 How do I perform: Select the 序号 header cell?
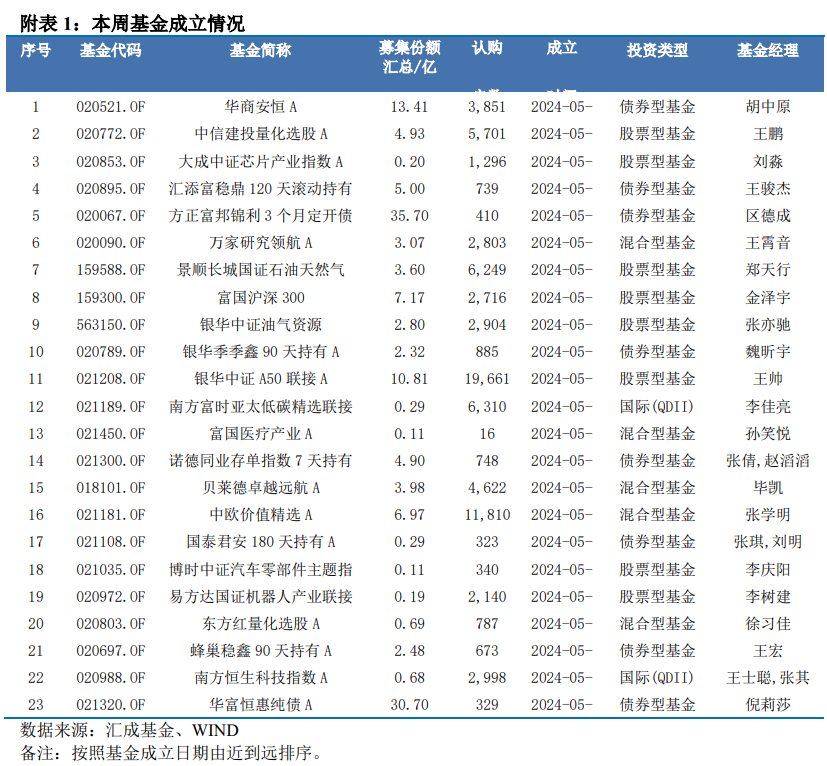coord(36,50)
